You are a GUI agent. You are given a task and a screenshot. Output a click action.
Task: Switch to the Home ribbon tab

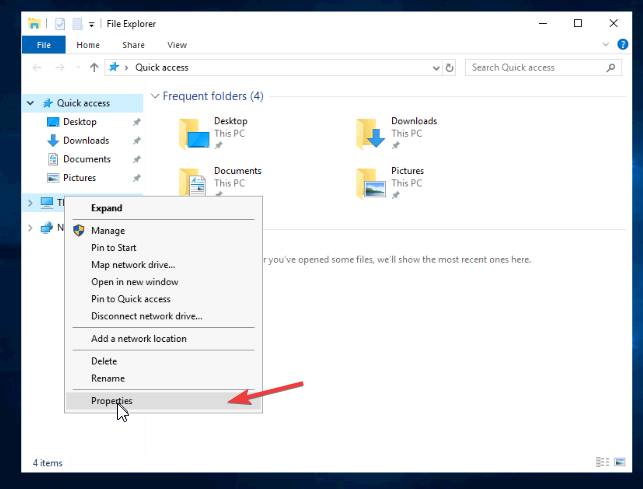tap(88, 45)
